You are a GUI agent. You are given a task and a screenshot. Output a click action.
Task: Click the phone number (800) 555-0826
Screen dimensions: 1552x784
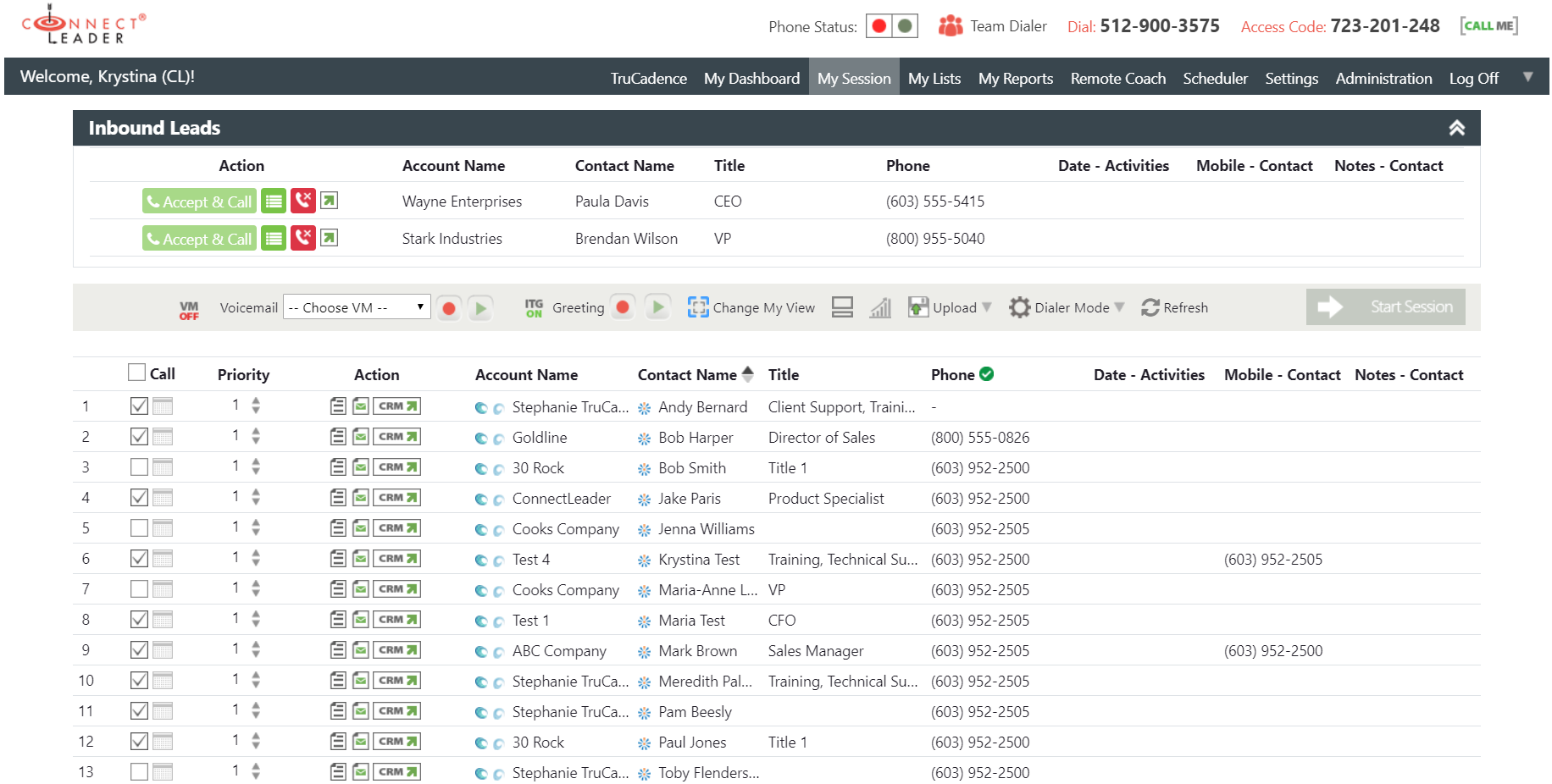pos(980,438)
